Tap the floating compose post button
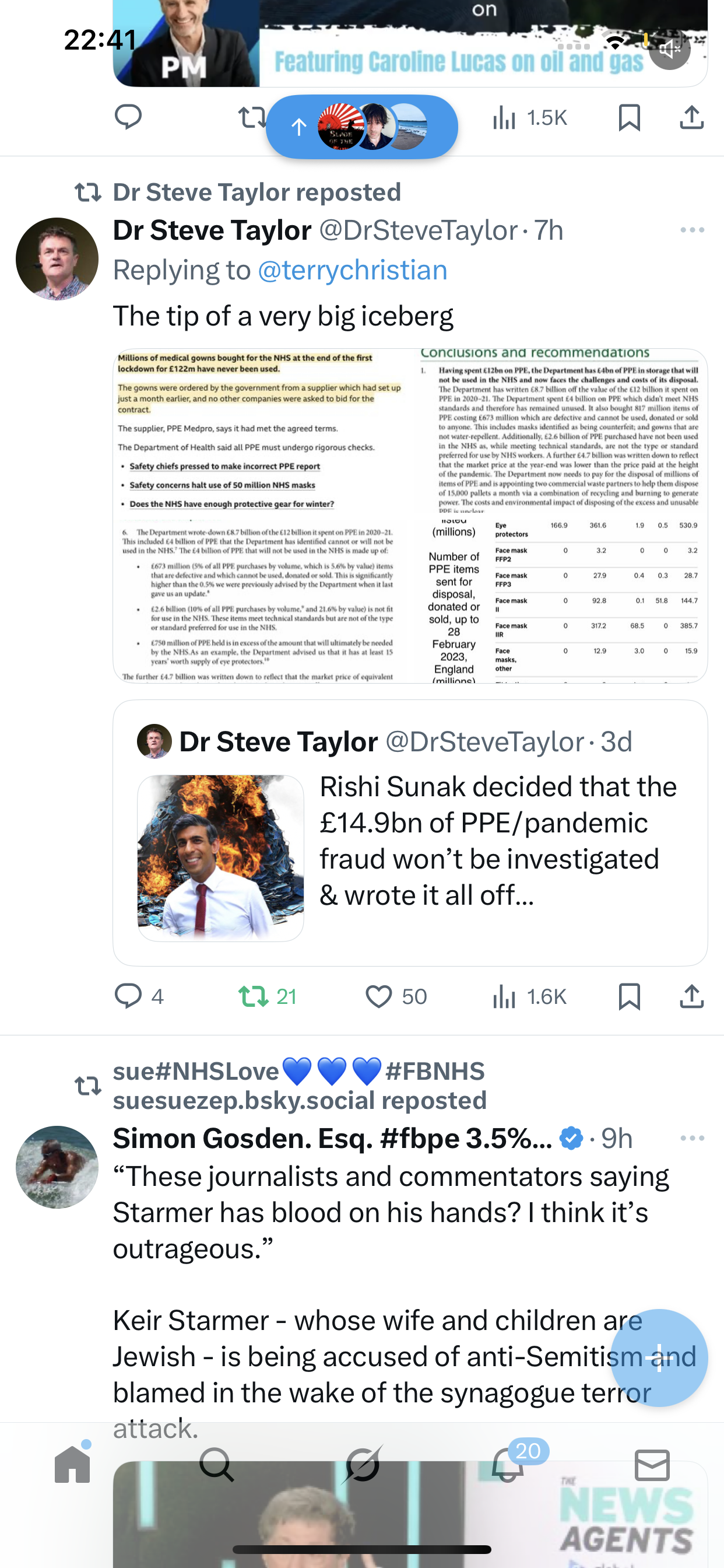Viewport: 724px width, 1568px height. [659, 1357]
